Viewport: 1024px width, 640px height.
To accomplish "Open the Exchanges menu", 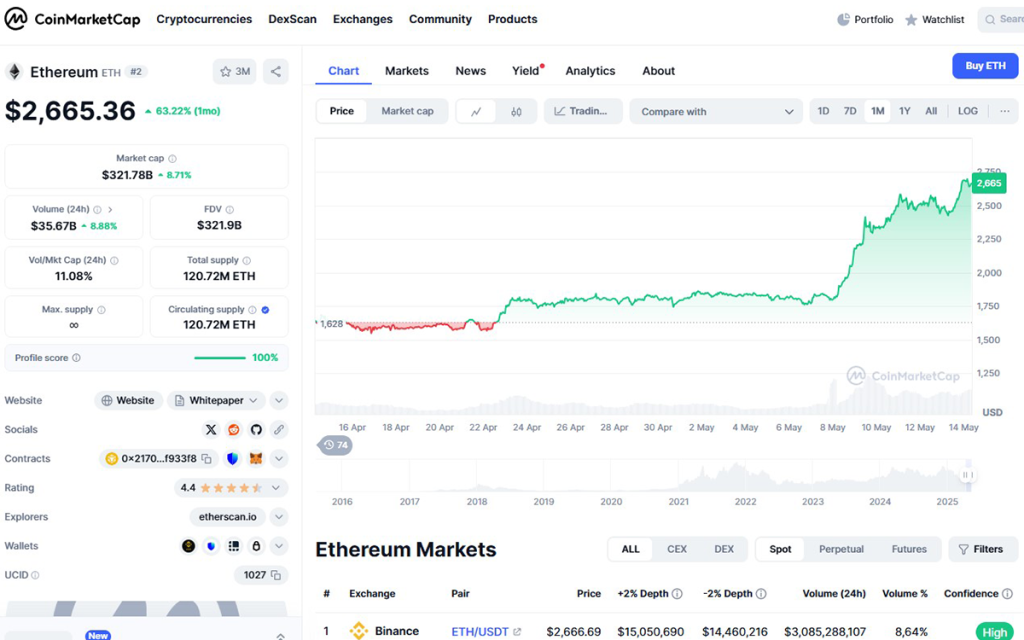I will click(x=362, y=20).
